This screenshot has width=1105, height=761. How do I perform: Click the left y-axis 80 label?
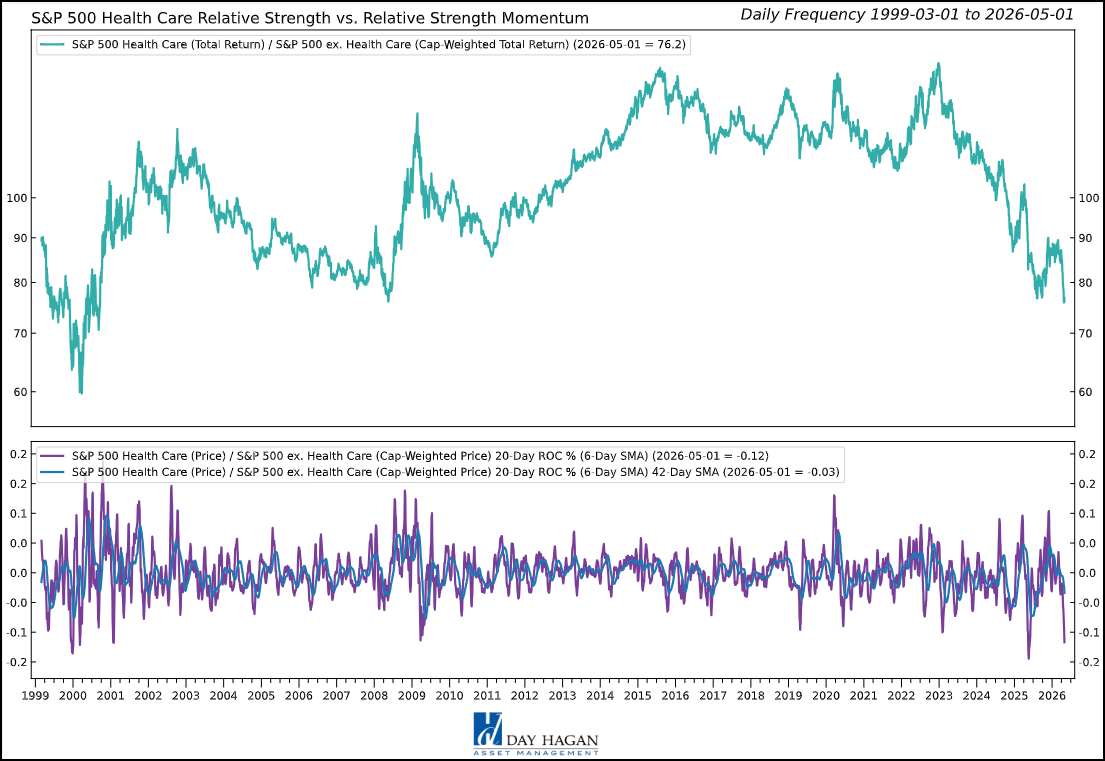coord(20,283)
